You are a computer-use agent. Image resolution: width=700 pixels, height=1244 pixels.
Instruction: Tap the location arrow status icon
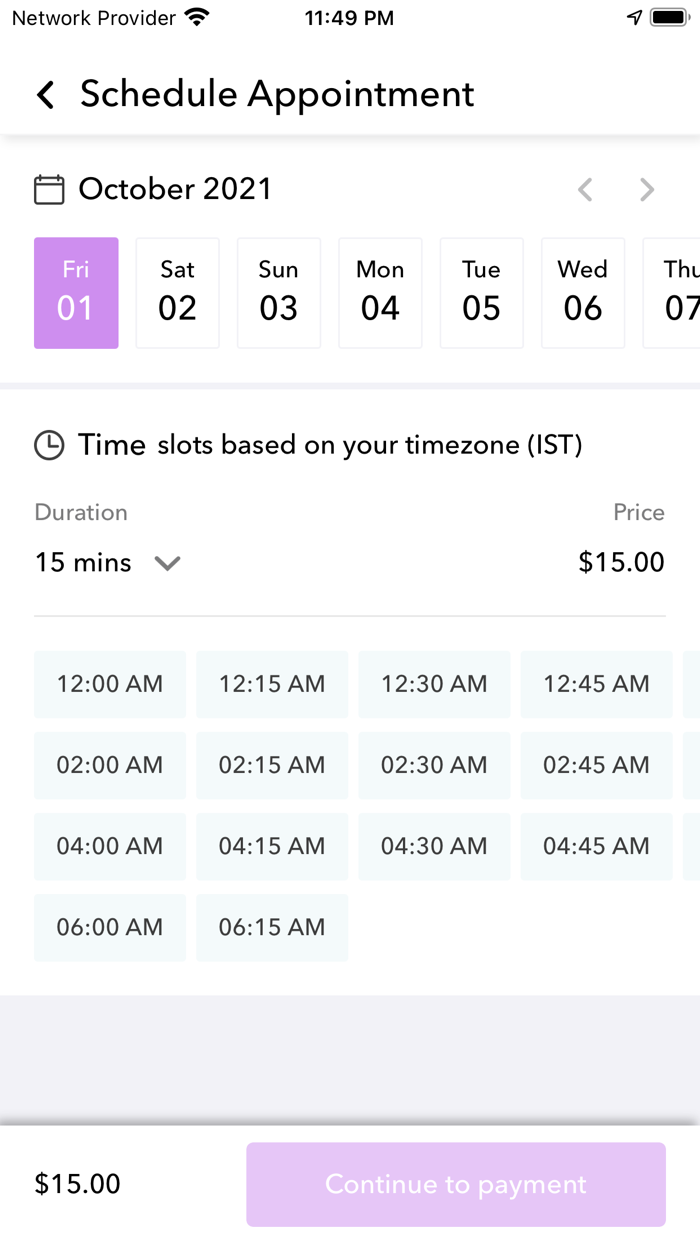coord(634,18)
